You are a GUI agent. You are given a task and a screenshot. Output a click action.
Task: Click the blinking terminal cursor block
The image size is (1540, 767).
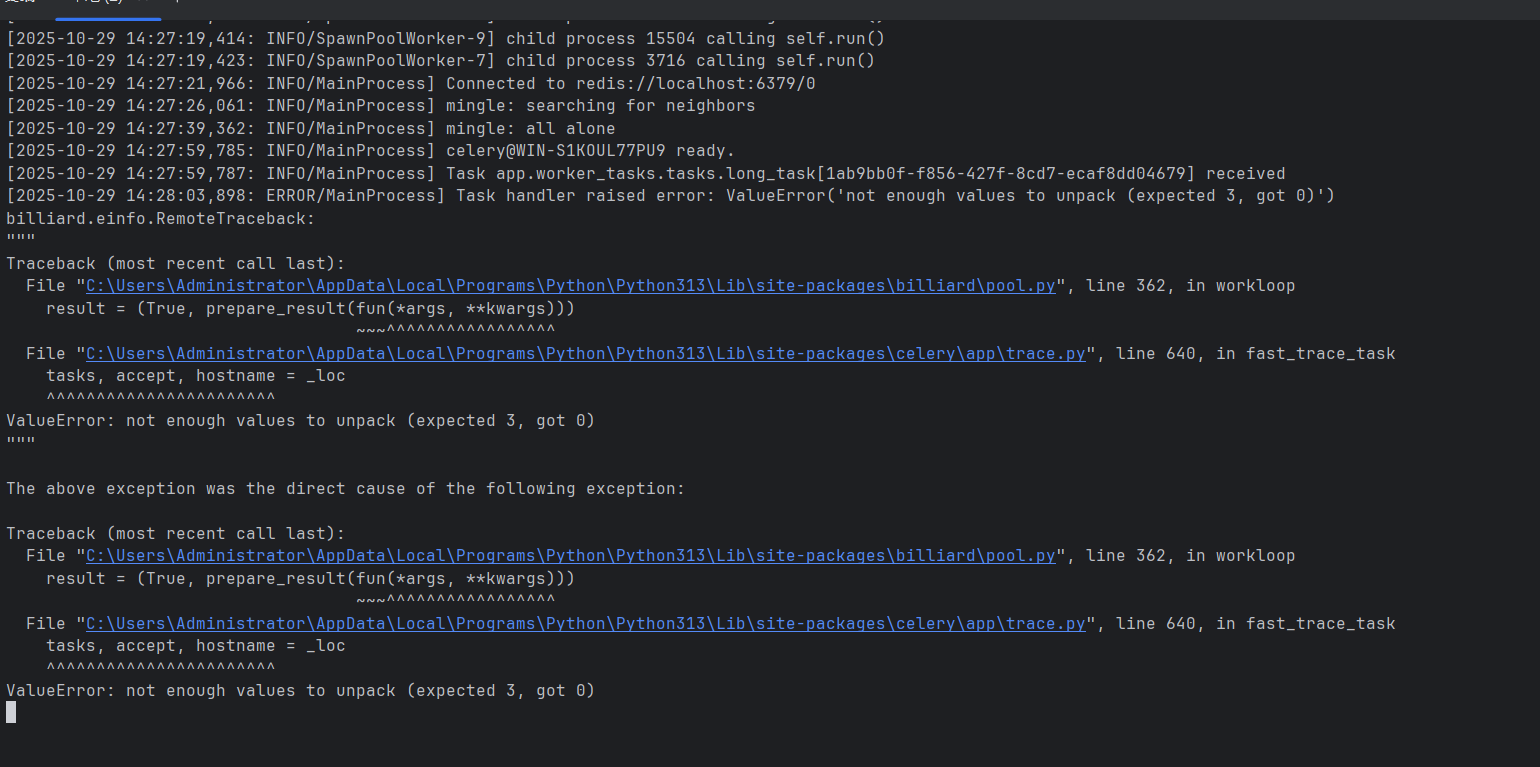click(x=11, y=712)
